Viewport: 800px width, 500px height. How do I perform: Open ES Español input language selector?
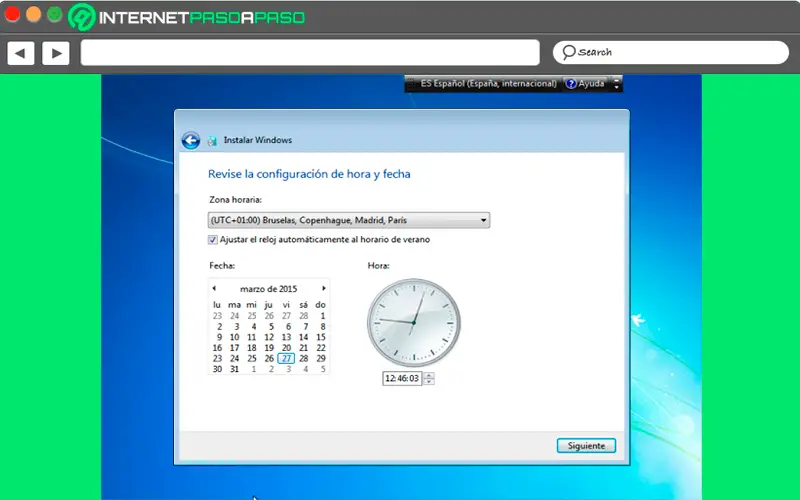[488, 84]
